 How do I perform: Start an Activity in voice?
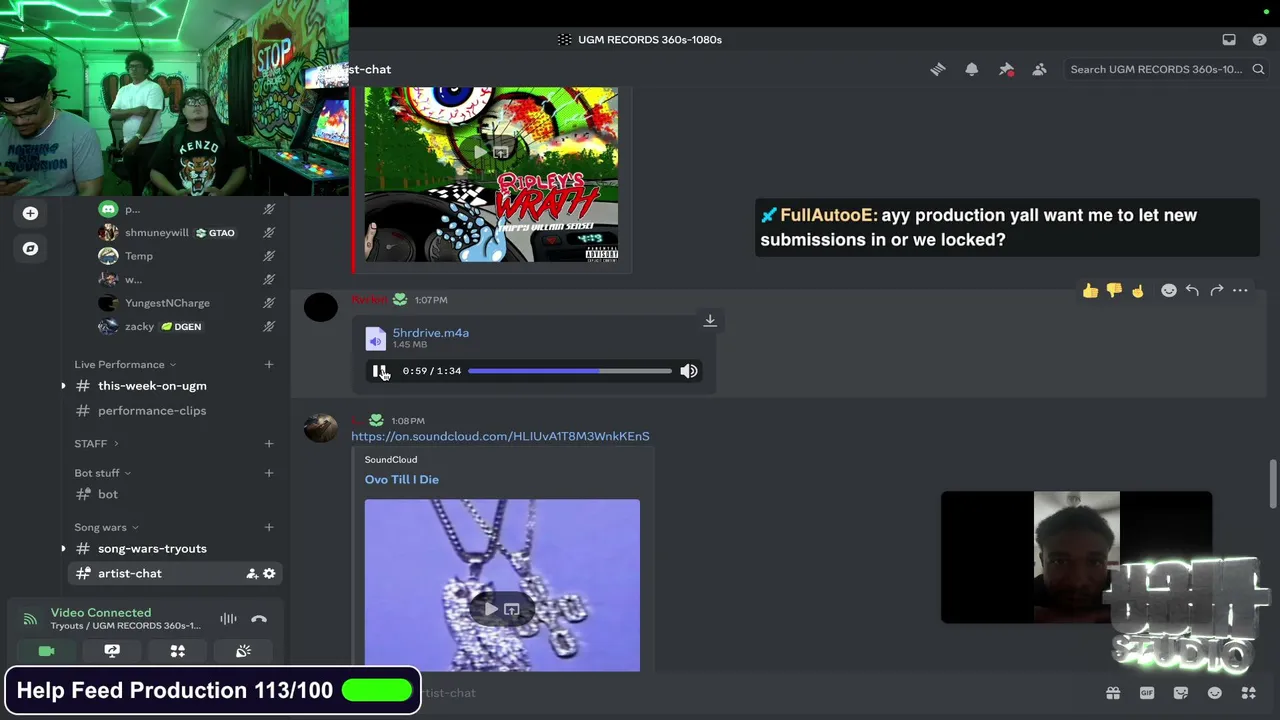(x=177, y=651)
